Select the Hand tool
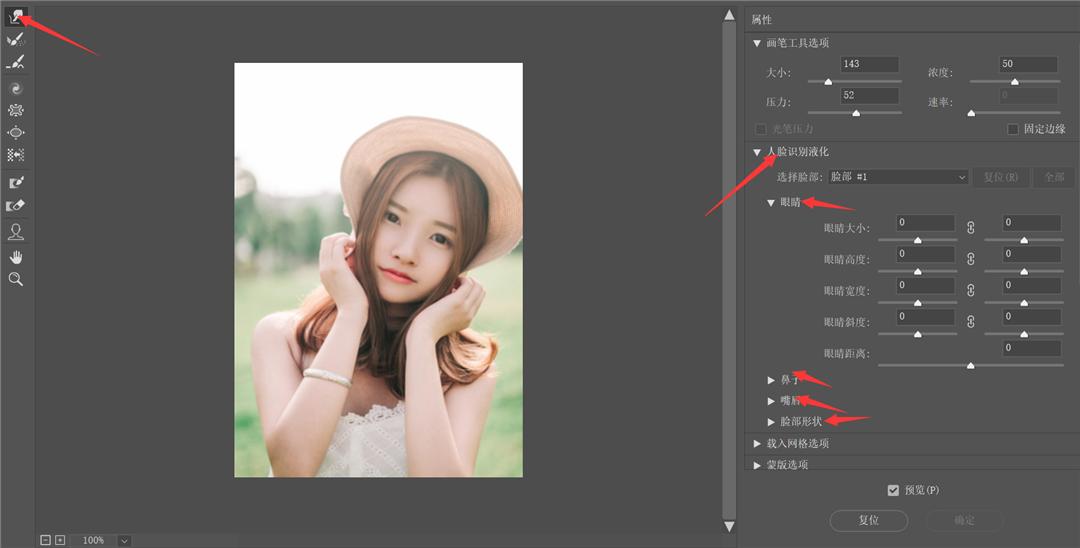Screen dimensions: 1080x548 tap(16, 257)
